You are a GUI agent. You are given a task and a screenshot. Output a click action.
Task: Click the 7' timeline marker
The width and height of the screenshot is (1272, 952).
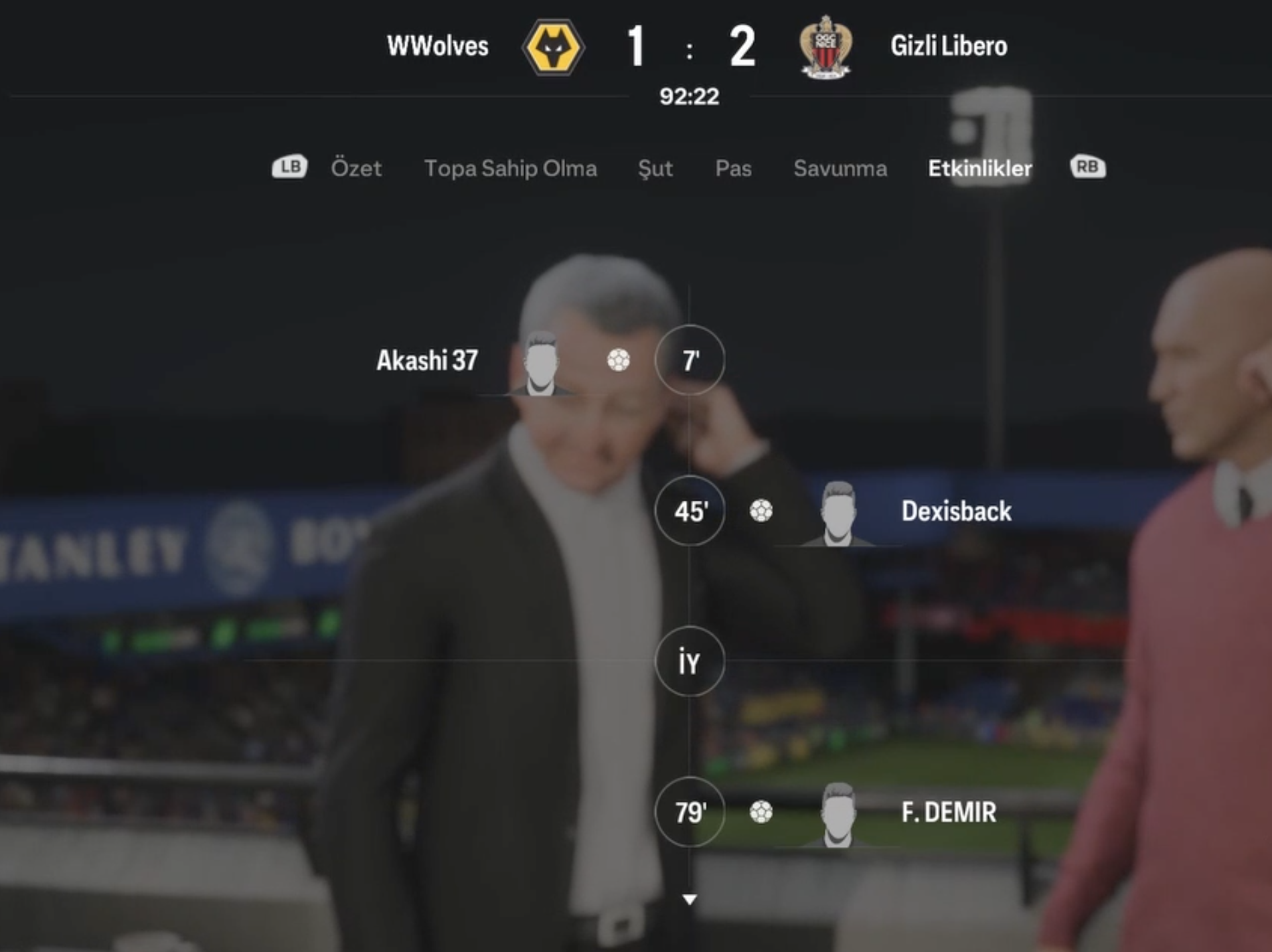(x=690, y=360)
